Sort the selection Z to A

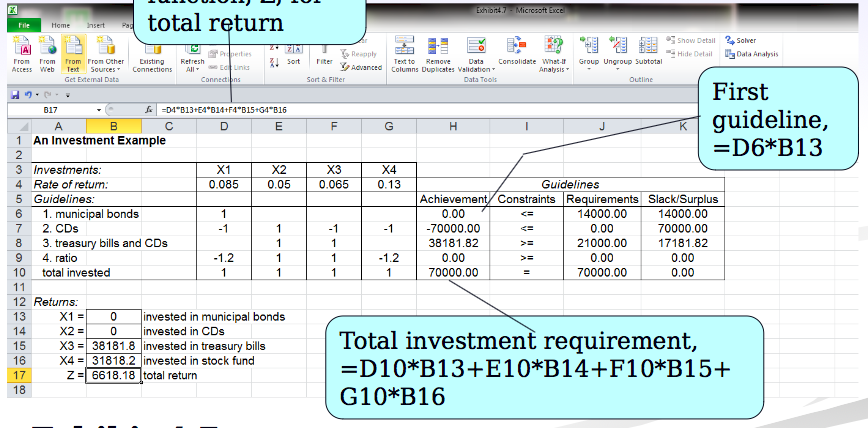coord(275,62)
